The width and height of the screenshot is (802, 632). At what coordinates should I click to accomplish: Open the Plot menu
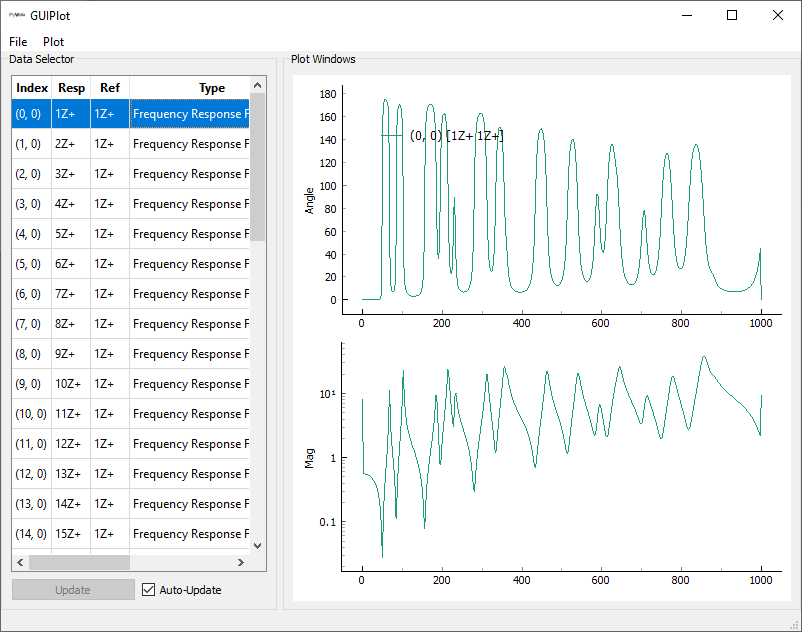pos(53,42)
